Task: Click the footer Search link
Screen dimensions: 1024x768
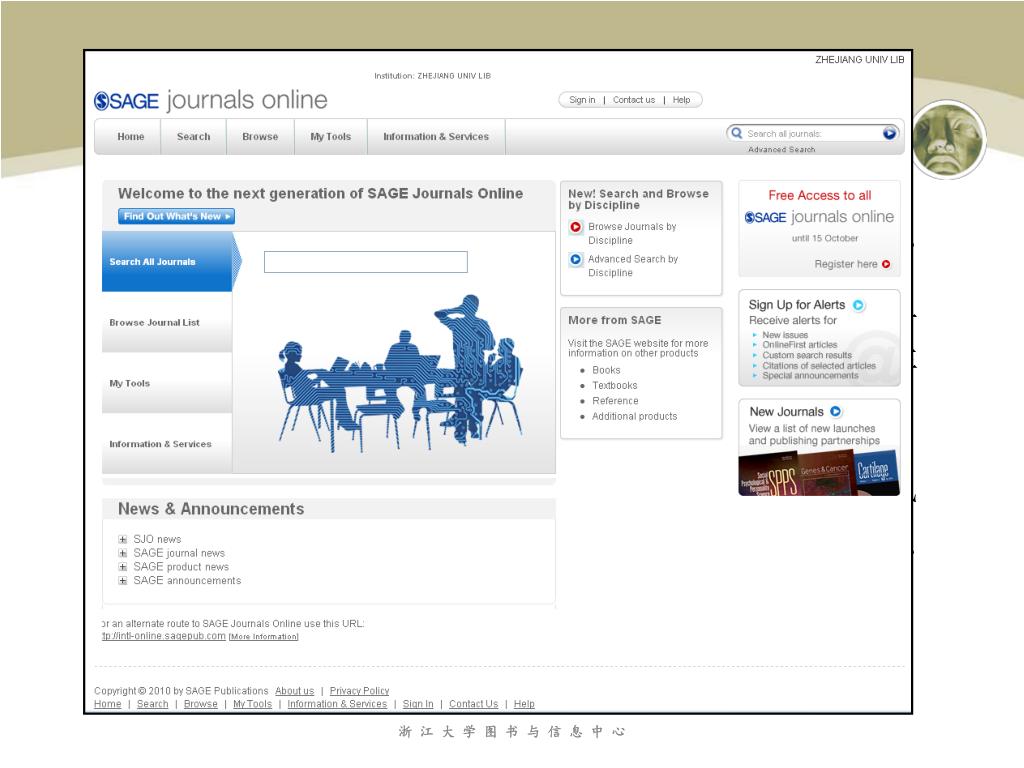Action: (x=152, y=704)
